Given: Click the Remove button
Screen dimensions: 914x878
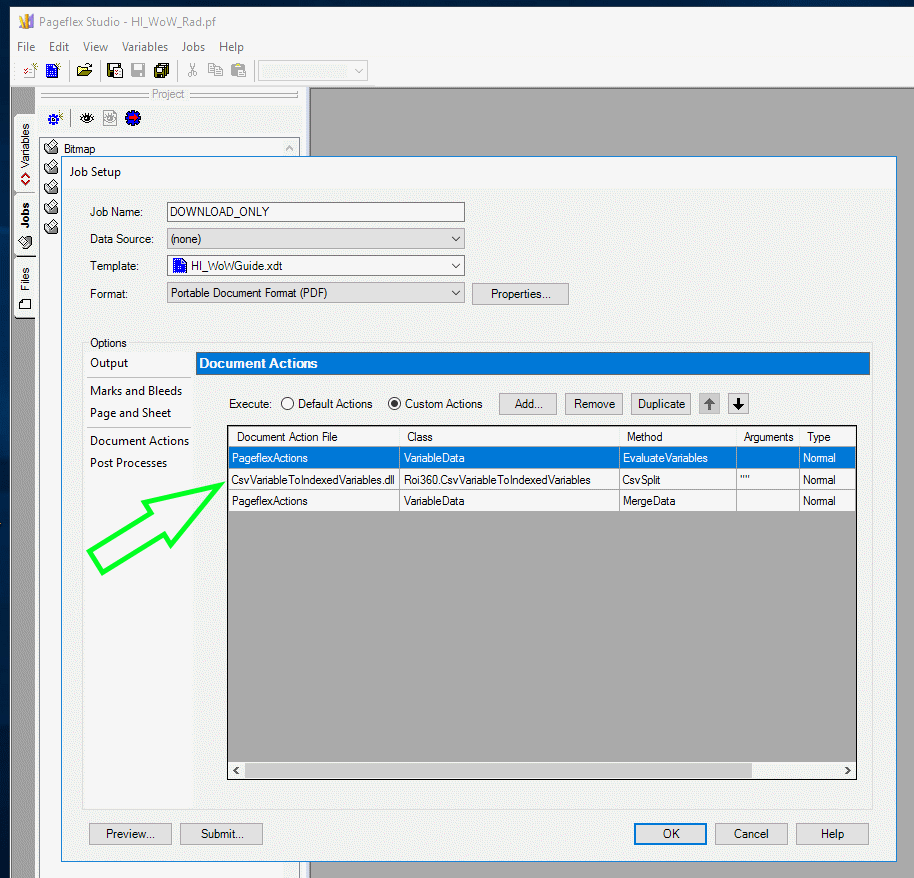Looking at the screenshot, I should tap(594, 404).
